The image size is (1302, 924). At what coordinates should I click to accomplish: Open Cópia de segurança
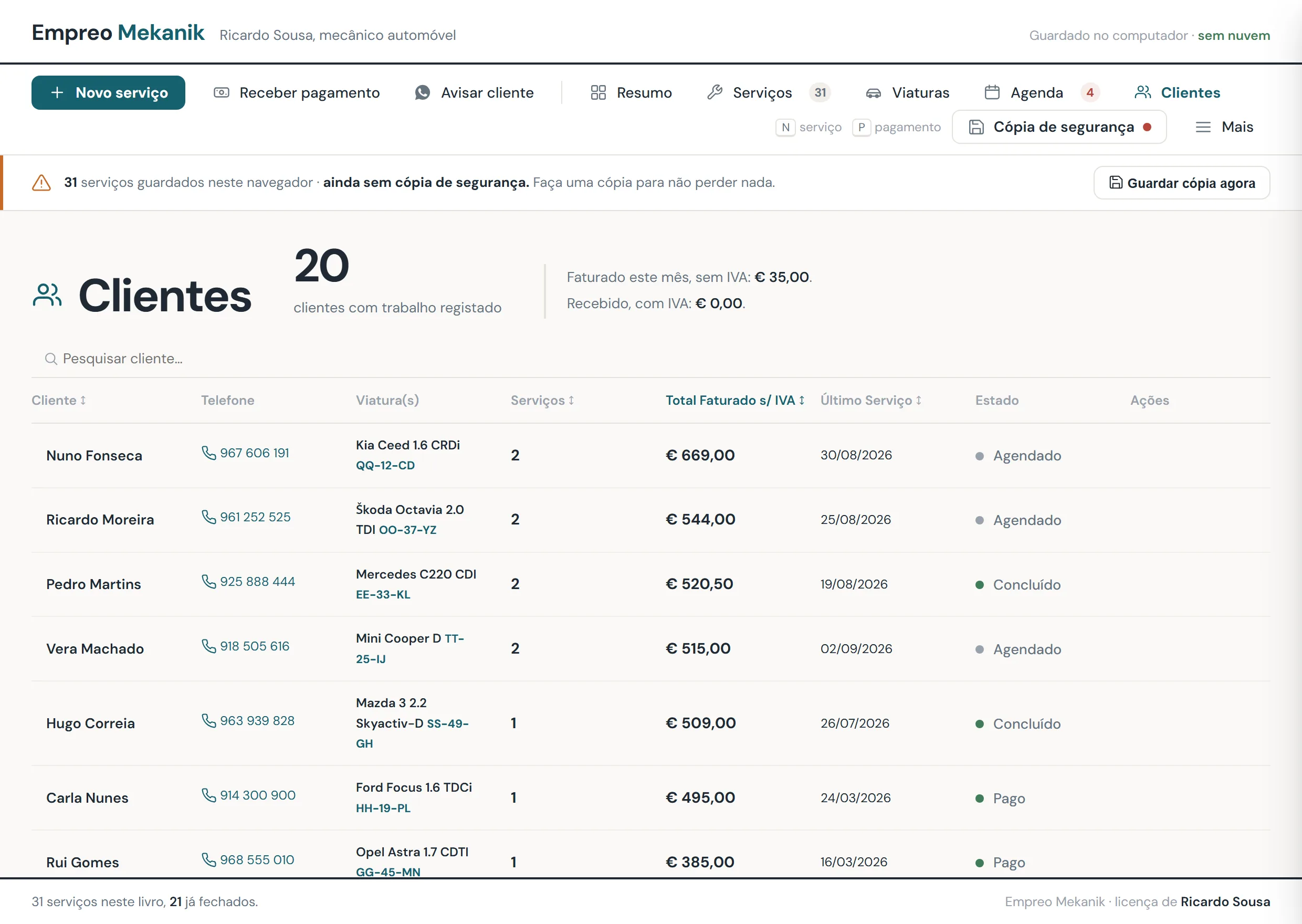tap(1058, 127)
